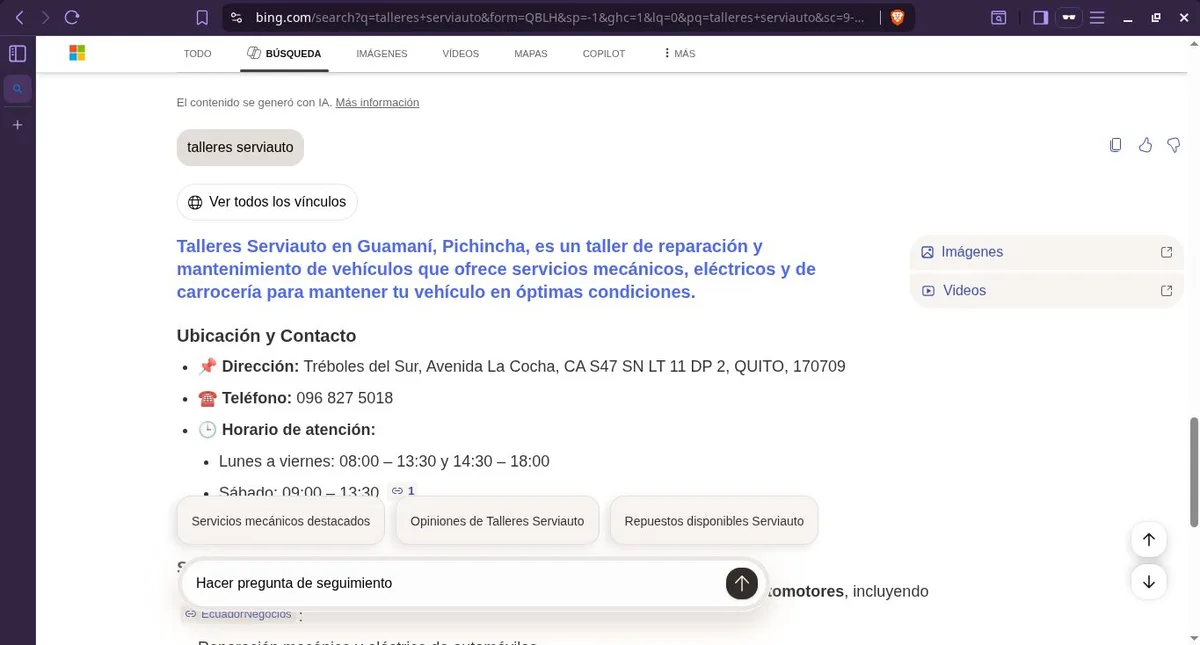
Task: Click the phone number 096 827 5018
Action: click(x=345, y=398)
